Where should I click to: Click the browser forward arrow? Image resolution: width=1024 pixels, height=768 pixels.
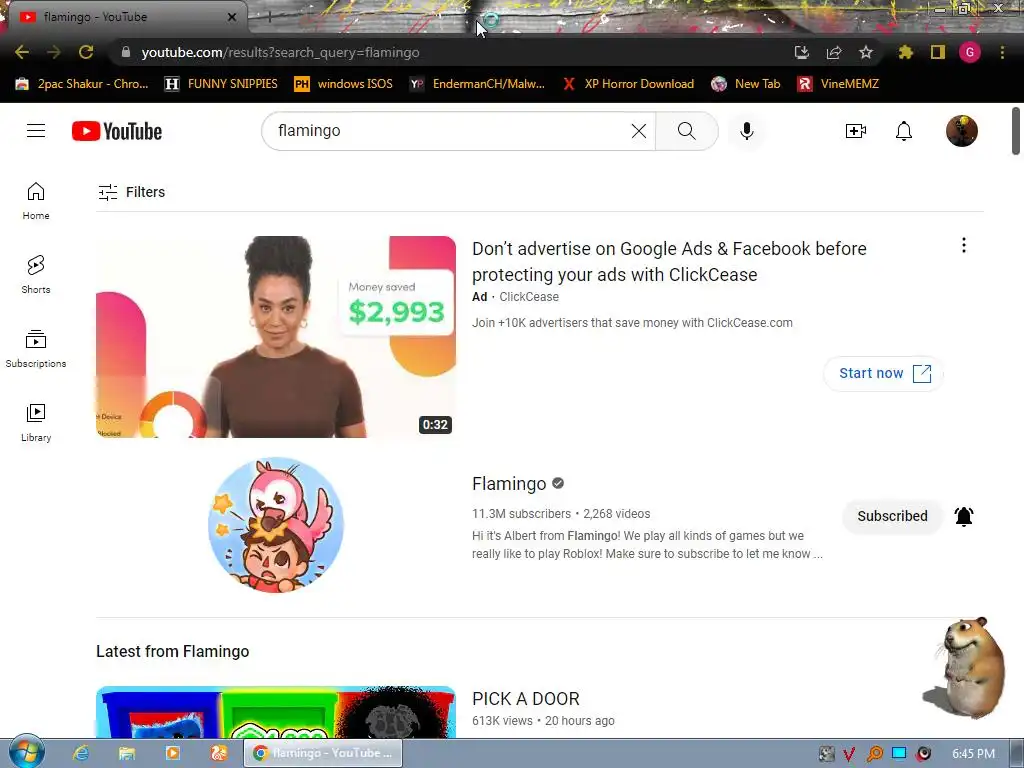(x=54, y=52)
